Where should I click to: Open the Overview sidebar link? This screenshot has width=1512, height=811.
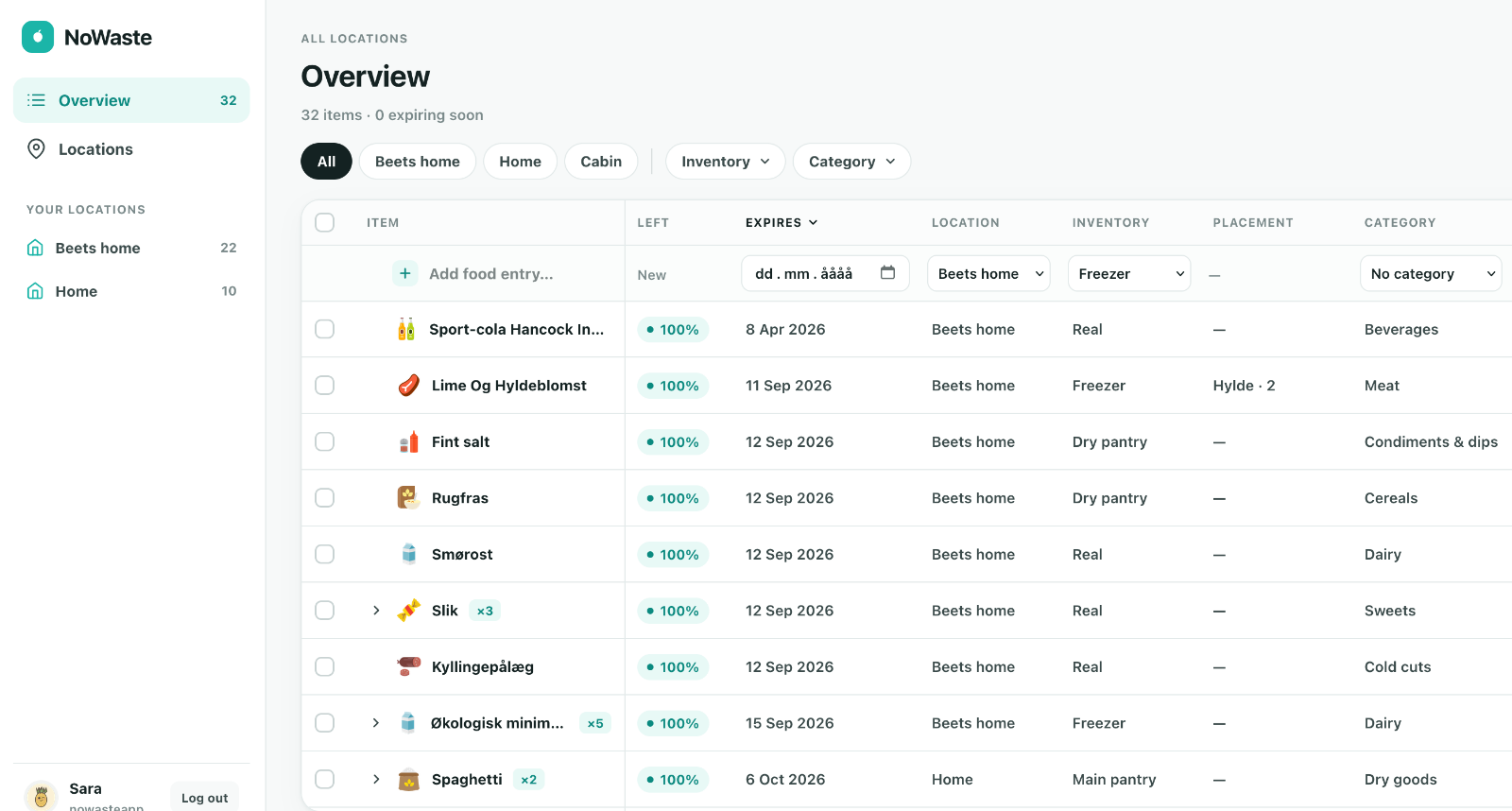(x=131, y=100)
